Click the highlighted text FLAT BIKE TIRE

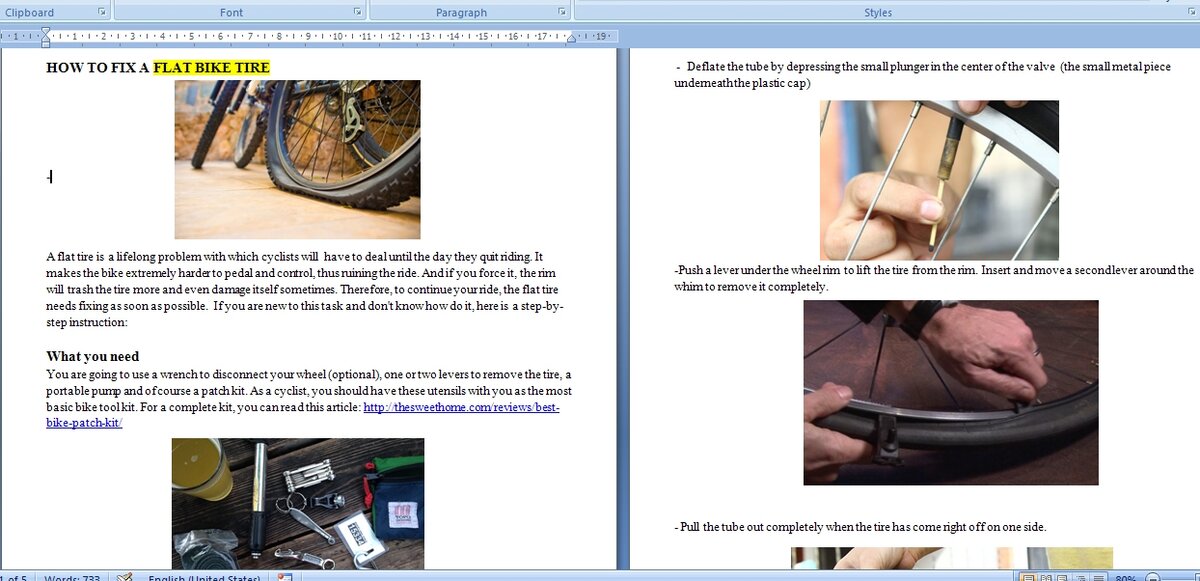pyautogui.click(x=211, y=68)
